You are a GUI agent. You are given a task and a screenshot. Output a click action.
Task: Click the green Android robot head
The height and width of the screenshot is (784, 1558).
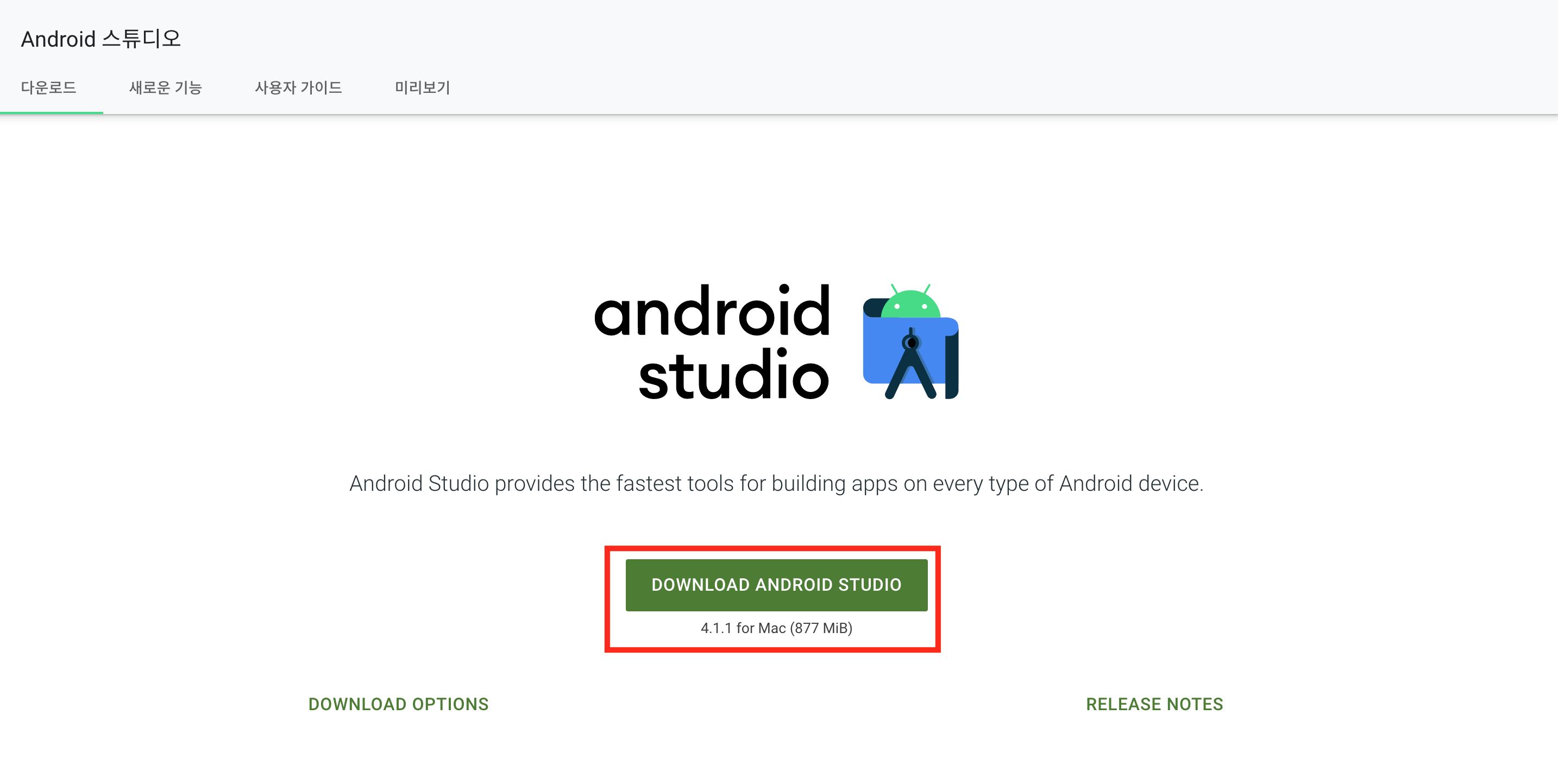click(x=910, y=305)
